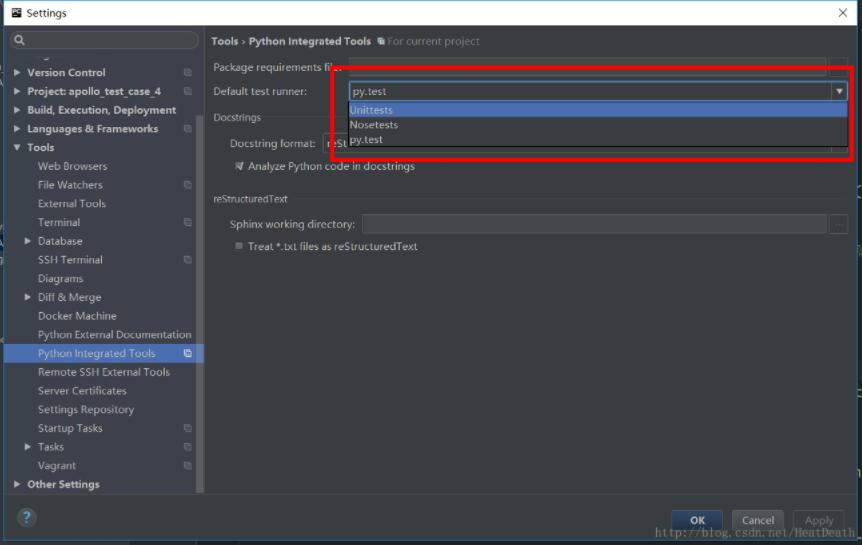Click the Cancel button
The width and height of the screenshot is (862, 545).
[758, 520]
